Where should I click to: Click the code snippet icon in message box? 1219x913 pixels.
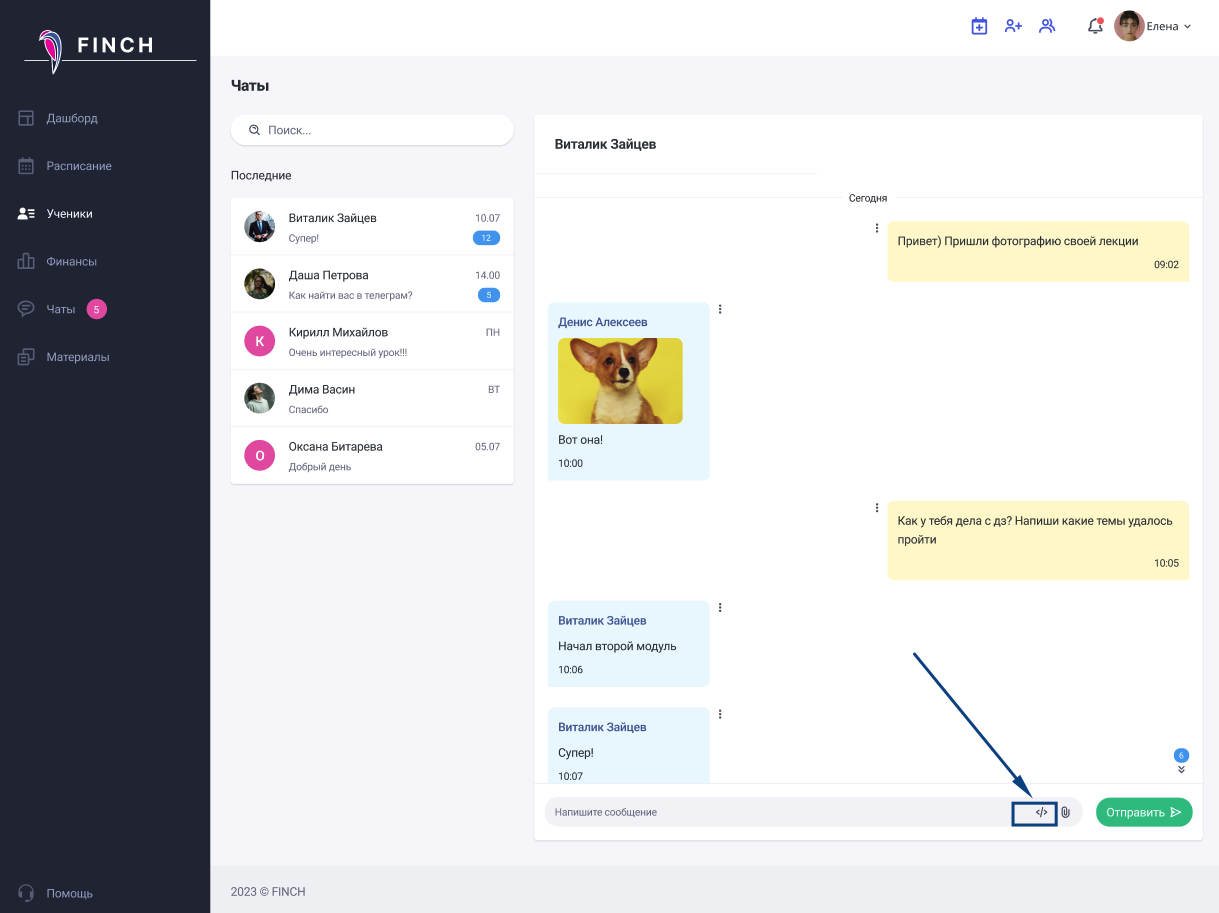tap(1041, 812)
